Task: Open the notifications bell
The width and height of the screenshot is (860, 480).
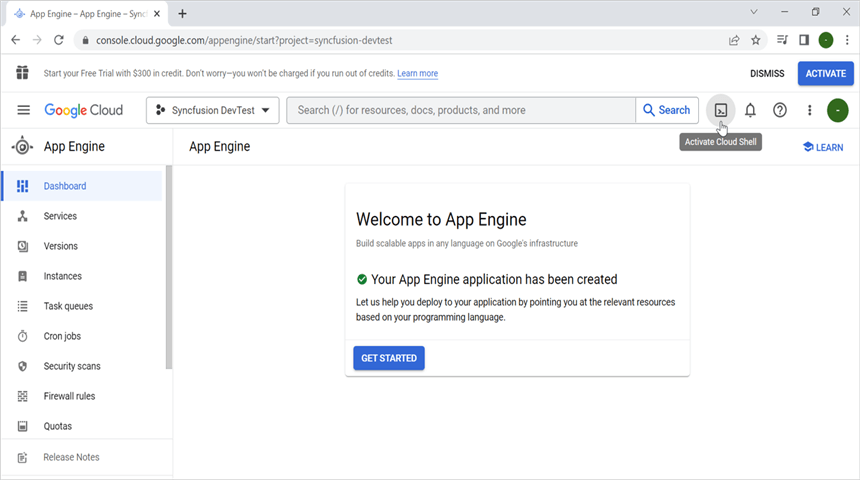Action: 750,110
